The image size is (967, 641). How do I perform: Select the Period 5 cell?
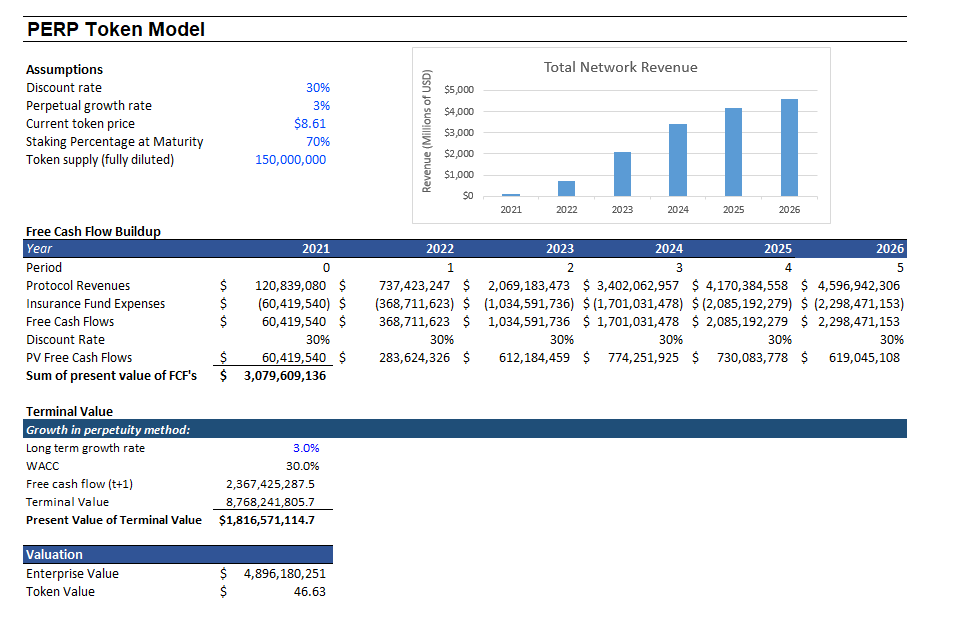coord(900,267)
